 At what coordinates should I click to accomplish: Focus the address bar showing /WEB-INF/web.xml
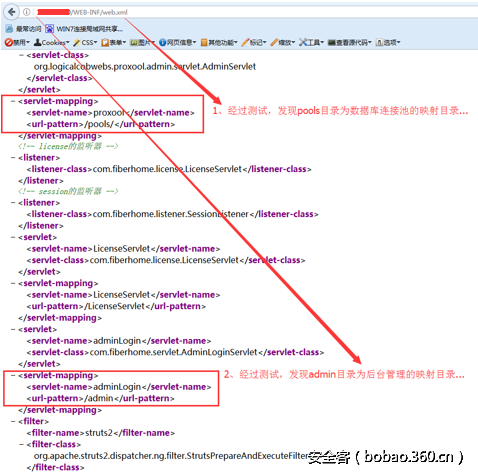click(x=257, y=12)
